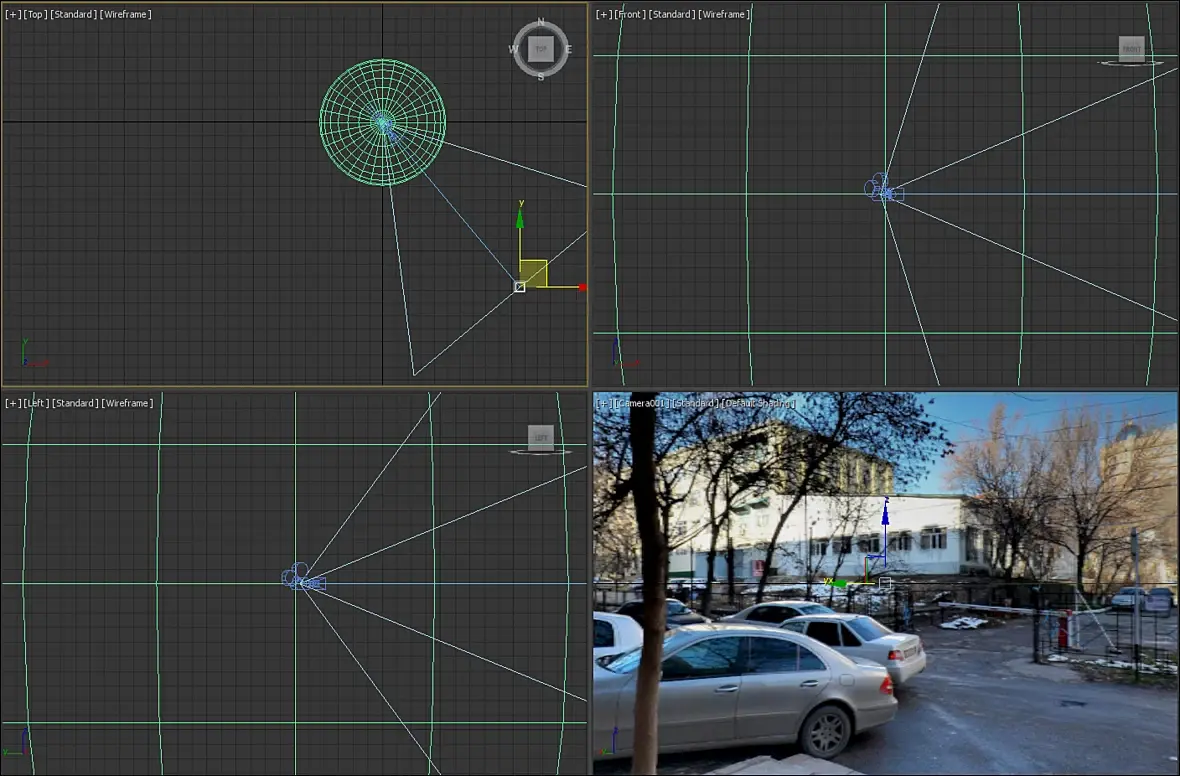Open the [Standard] menu in Left viewport
This screenshot has width=1180, height=776.
pos(74,403)
